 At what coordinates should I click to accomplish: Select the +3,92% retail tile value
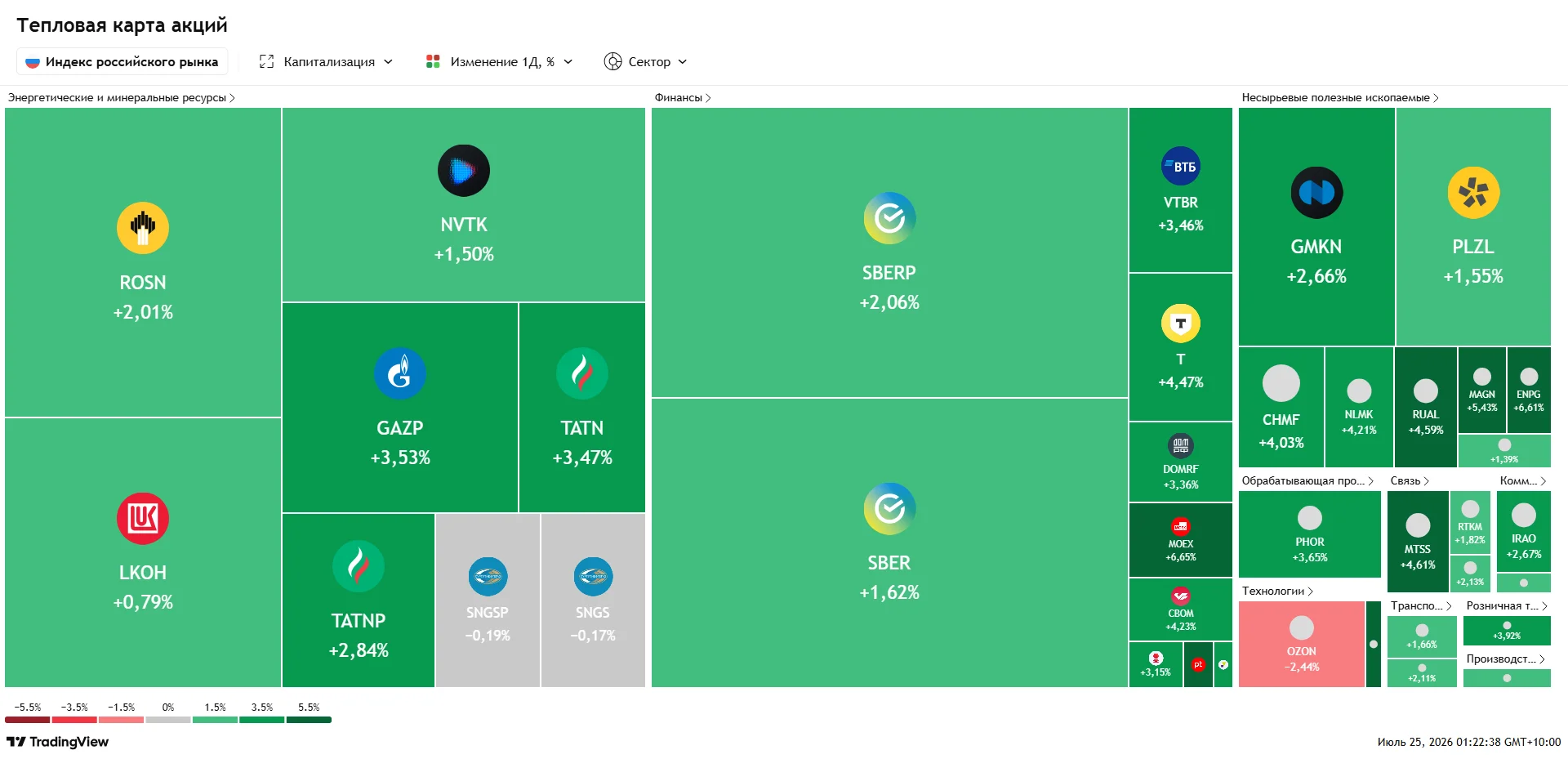tap(1507, 636)
